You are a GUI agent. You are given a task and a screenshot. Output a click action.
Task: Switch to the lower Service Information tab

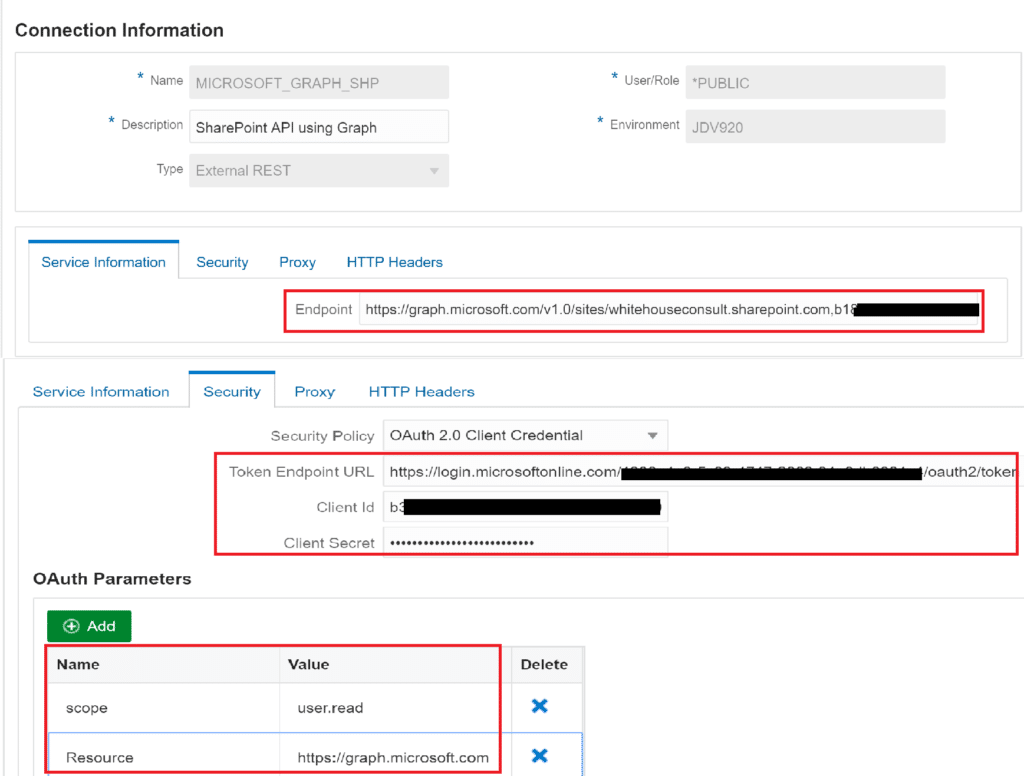point(101,391)
